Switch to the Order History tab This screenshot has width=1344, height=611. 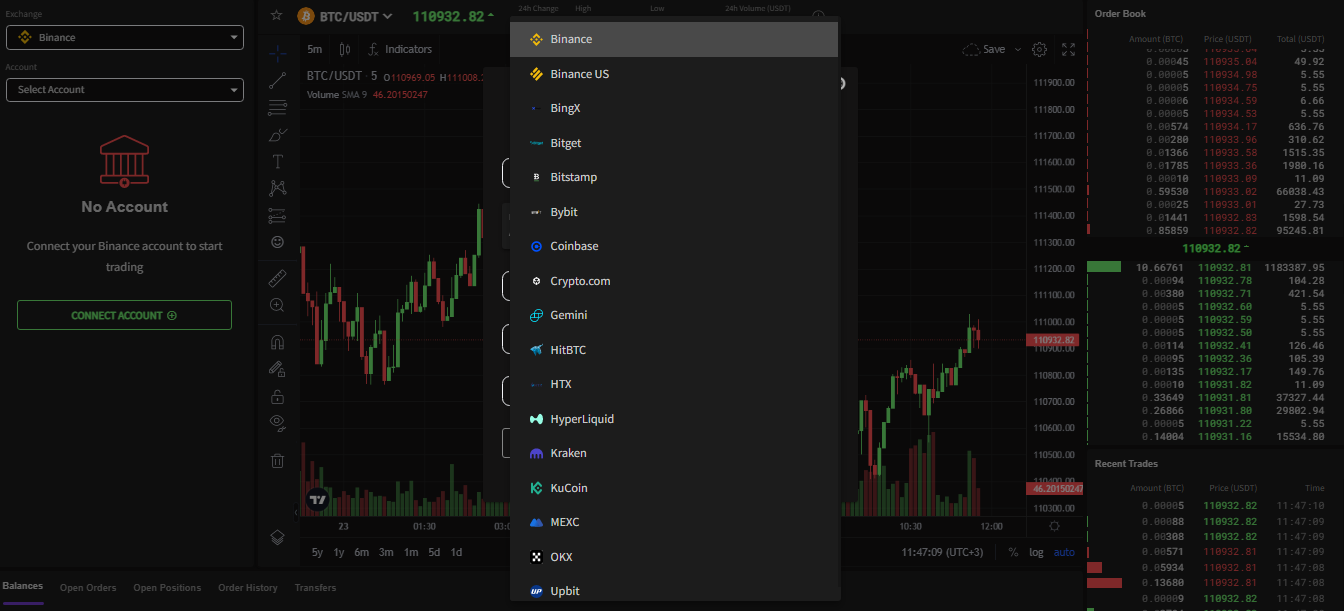248,588
